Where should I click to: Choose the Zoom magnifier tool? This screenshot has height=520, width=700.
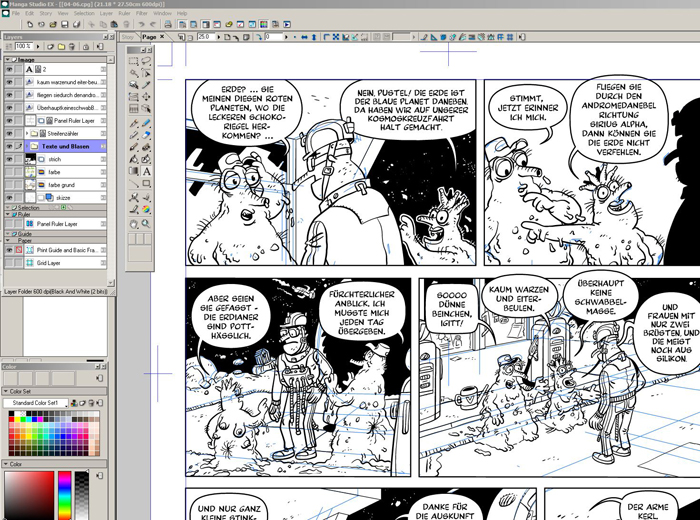click(x=147, y=223)
